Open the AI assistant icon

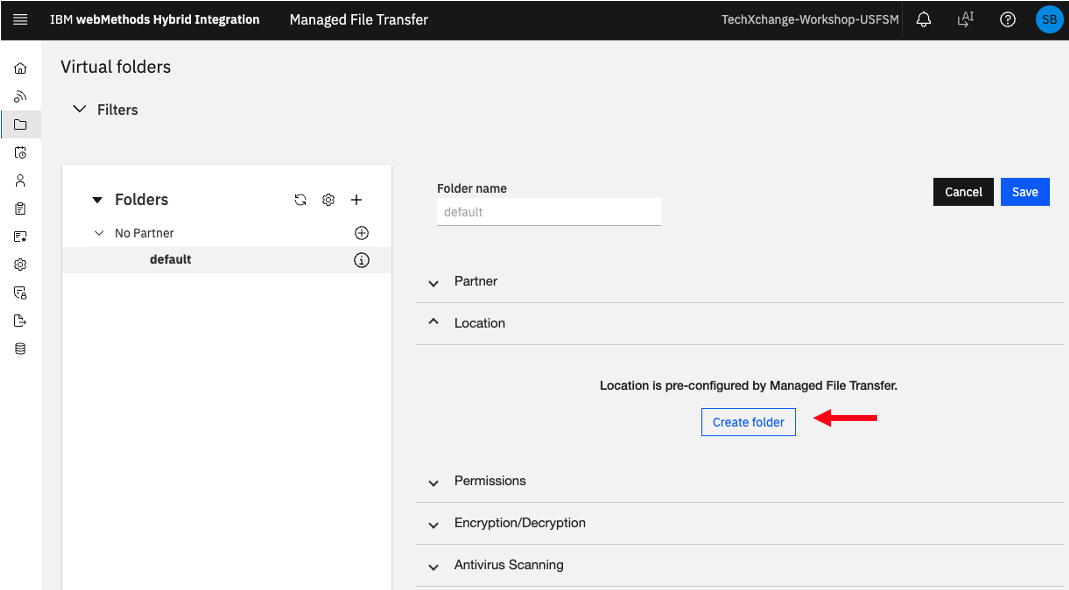pyautogui.click(x=965, y=20)
